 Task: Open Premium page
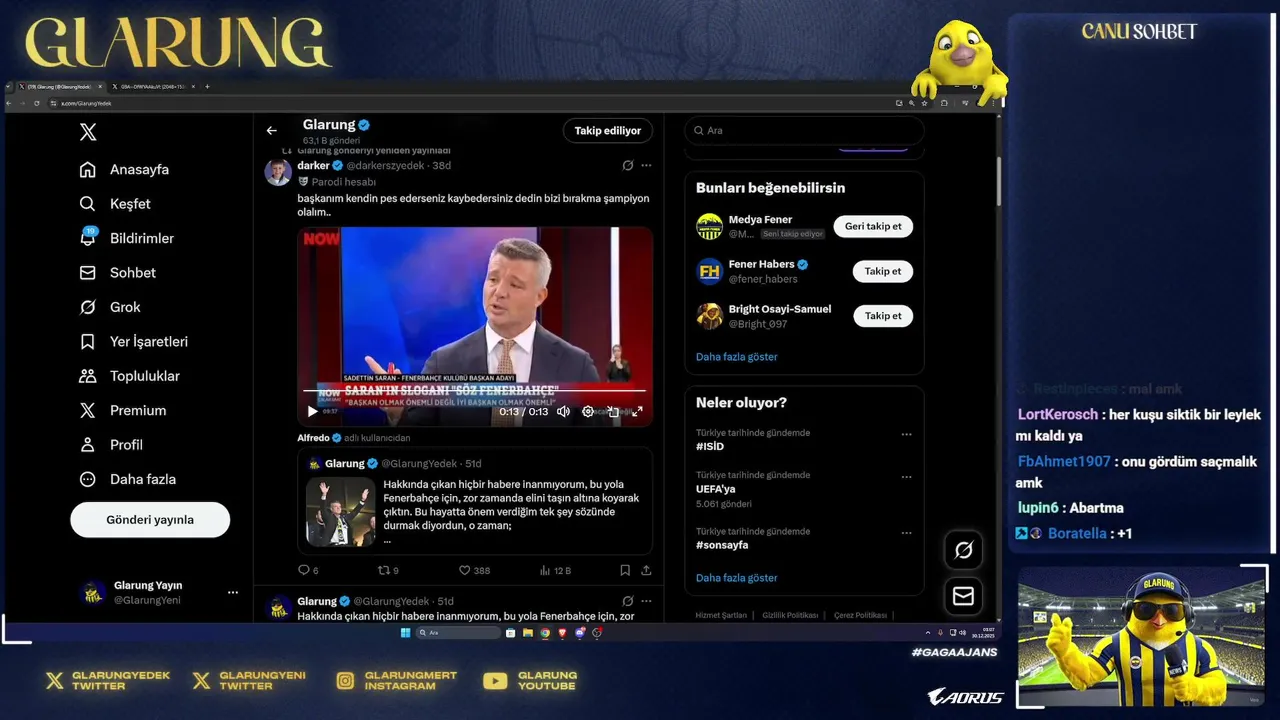click(123, 410)
